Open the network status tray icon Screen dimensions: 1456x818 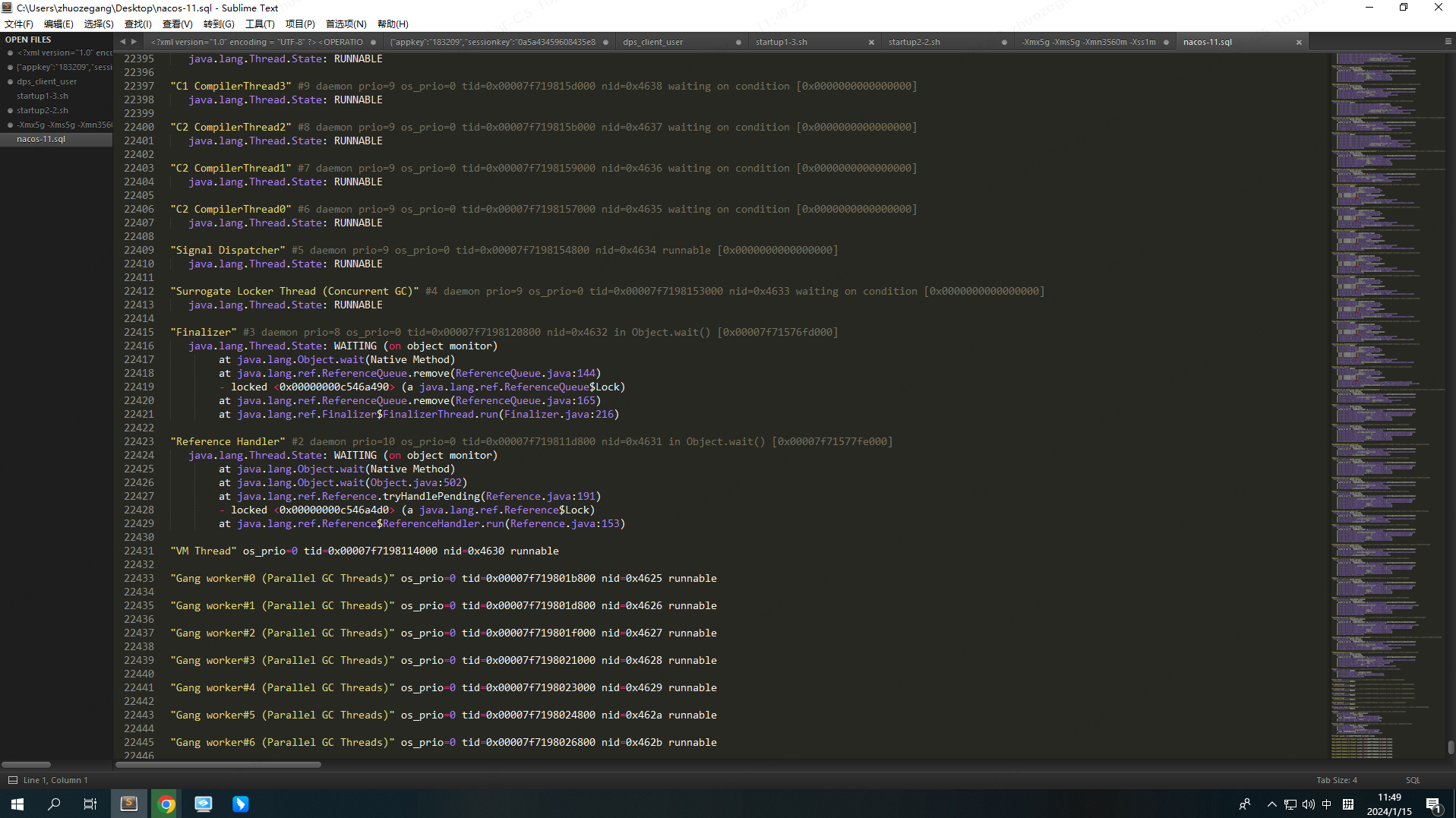[1290, 804]
